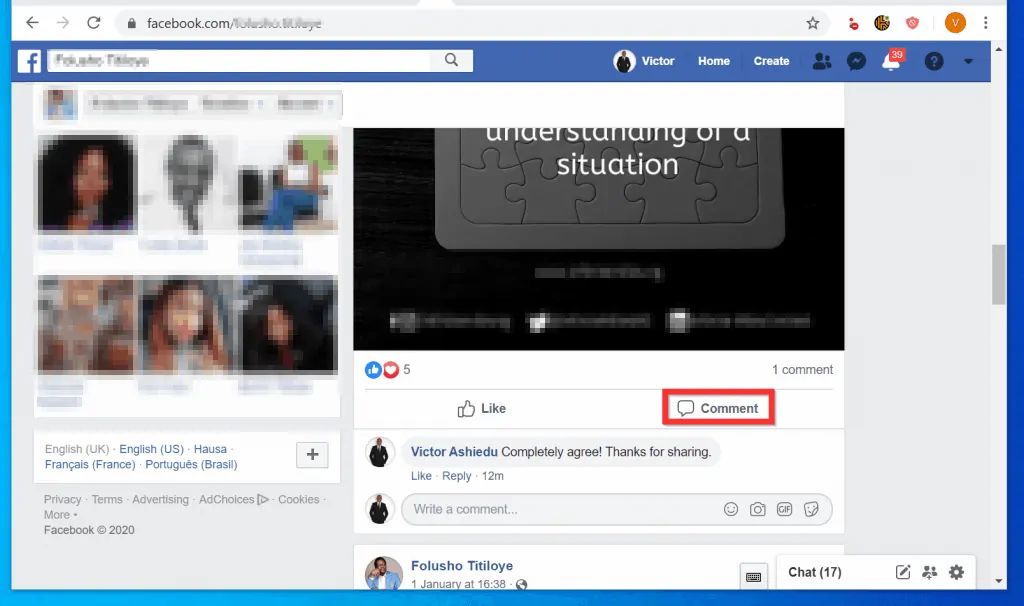Expand the Chat (17) panel
1024x606 pixels.
[814, 572]
